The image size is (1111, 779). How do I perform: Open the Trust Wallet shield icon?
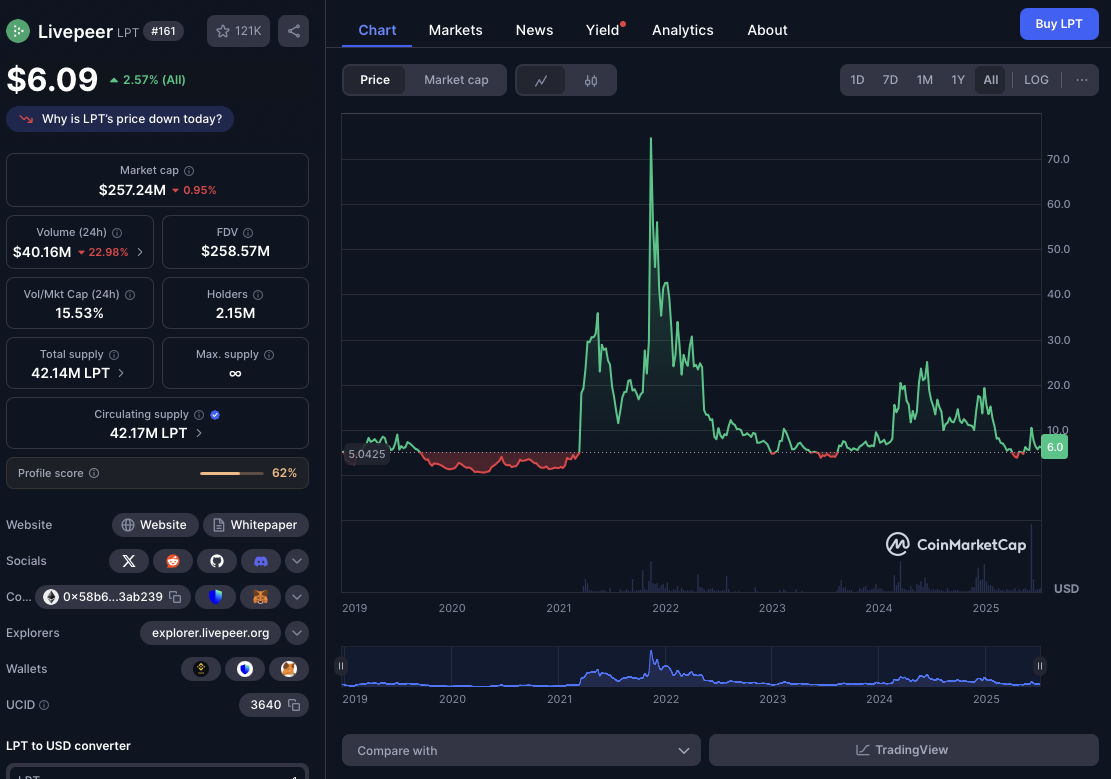click(245, 668)
